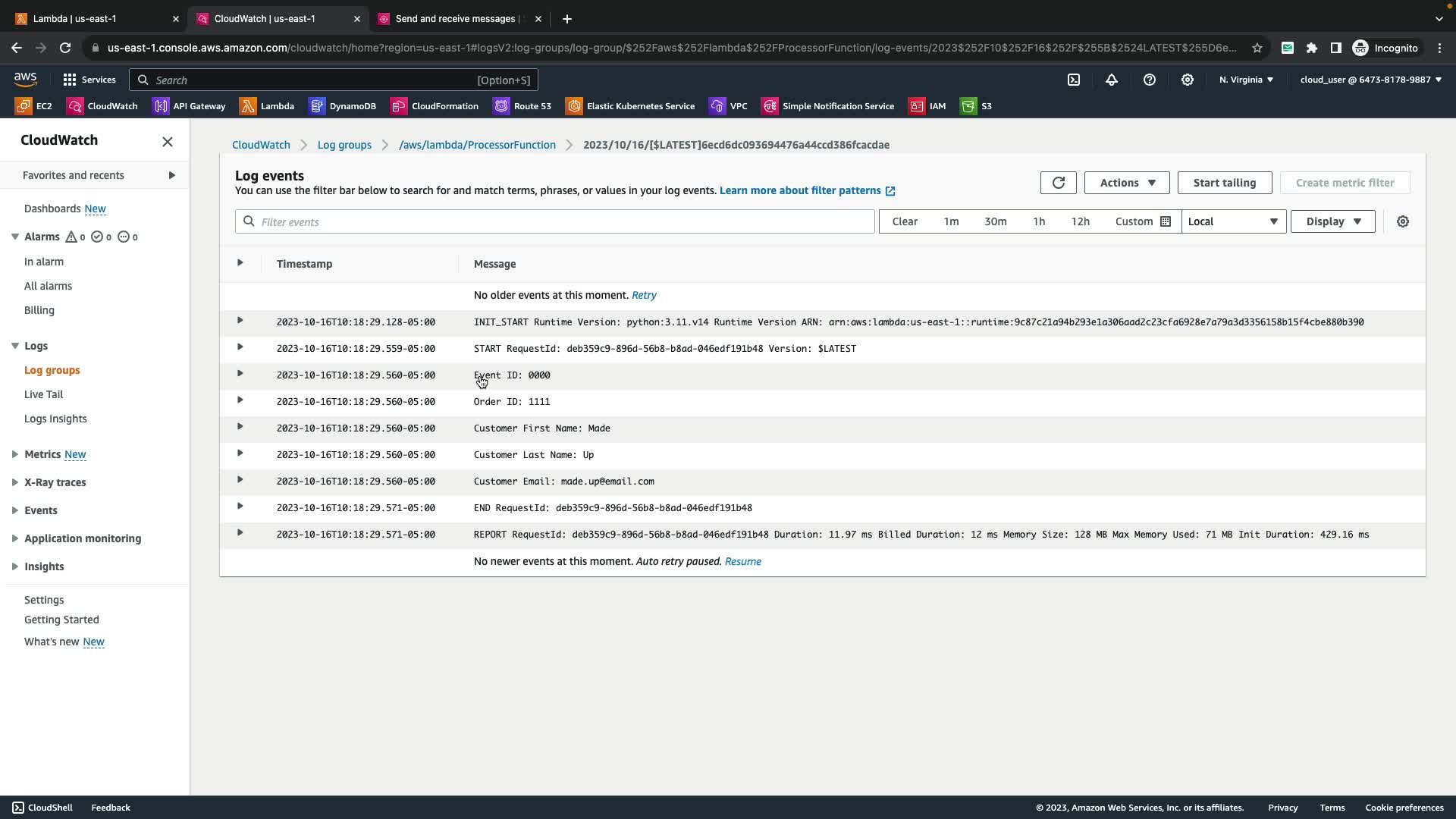
Task: Close the CloudWatch side navigation panel
Action: pos(168,142)
